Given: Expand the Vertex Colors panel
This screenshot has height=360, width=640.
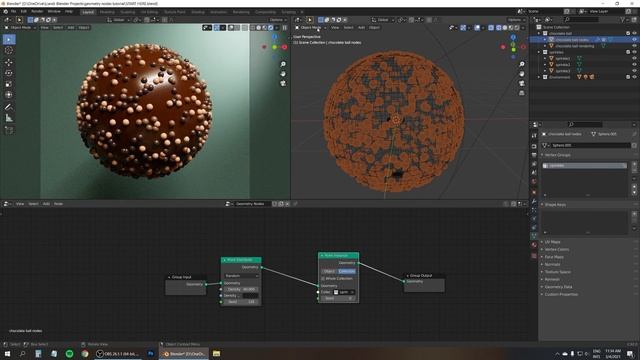Looking at the screenshot, I should (556, 249).
